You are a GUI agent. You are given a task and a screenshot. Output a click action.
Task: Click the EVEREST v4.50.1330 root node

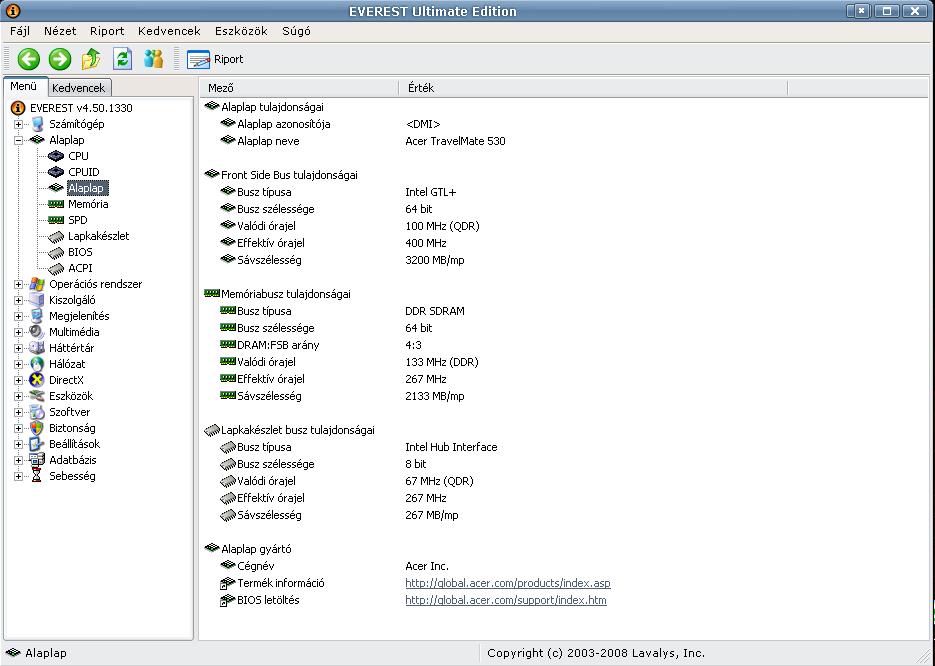[x=81, y=108]
